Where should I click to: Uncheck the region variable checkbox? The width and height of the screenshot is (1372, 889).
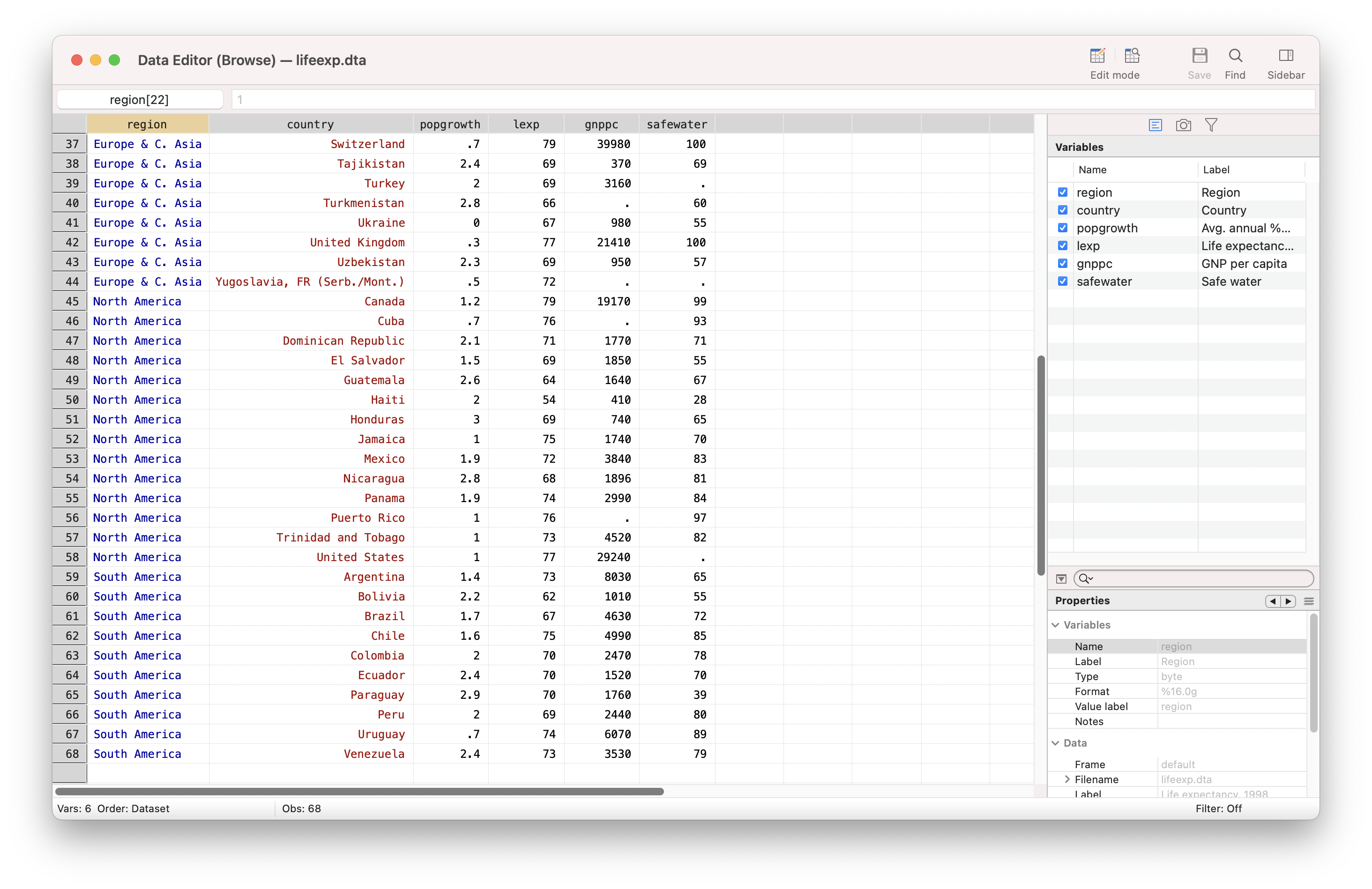[x=1062, y=193]
